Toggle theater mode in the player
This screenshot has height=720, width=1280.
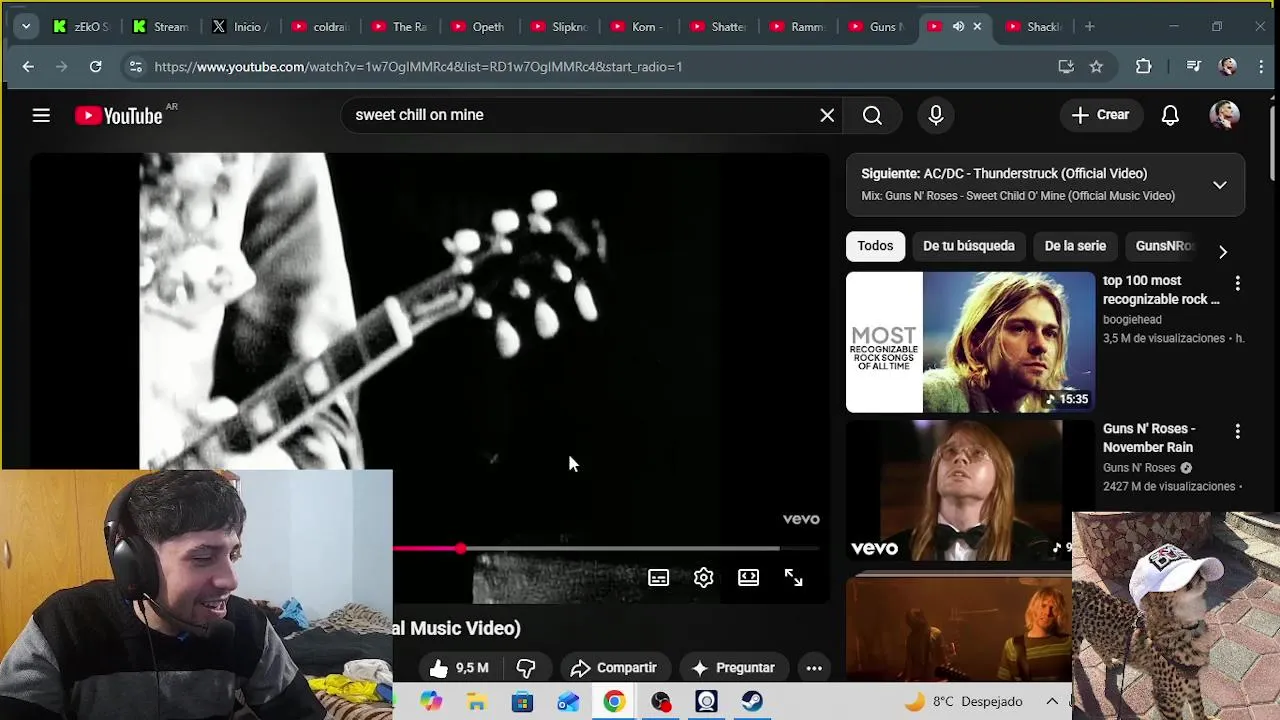(748, 578)
